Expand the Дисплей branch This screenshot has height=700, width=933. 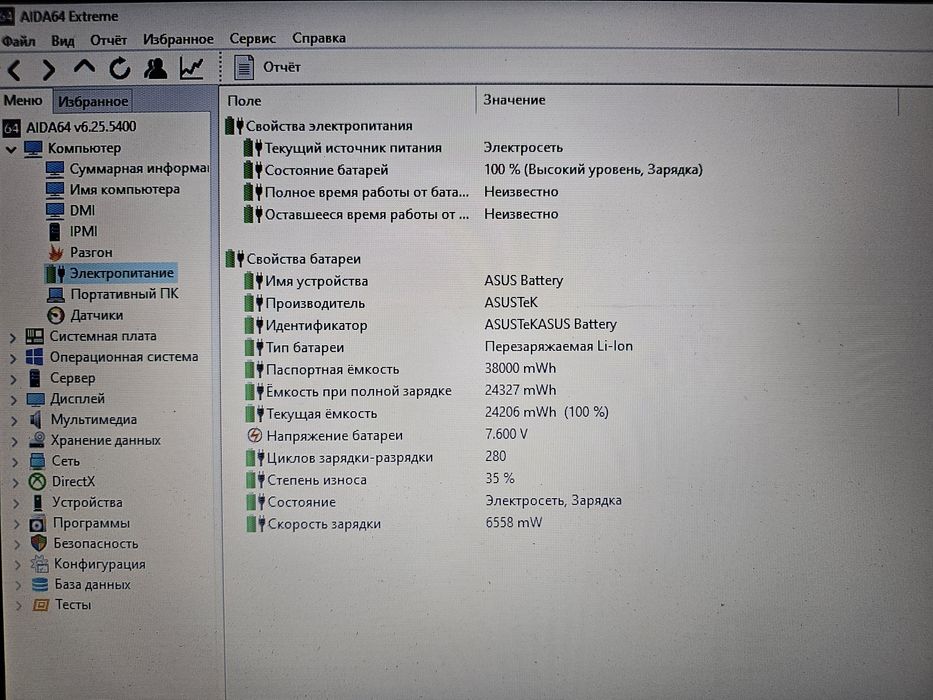pos(14,400)
